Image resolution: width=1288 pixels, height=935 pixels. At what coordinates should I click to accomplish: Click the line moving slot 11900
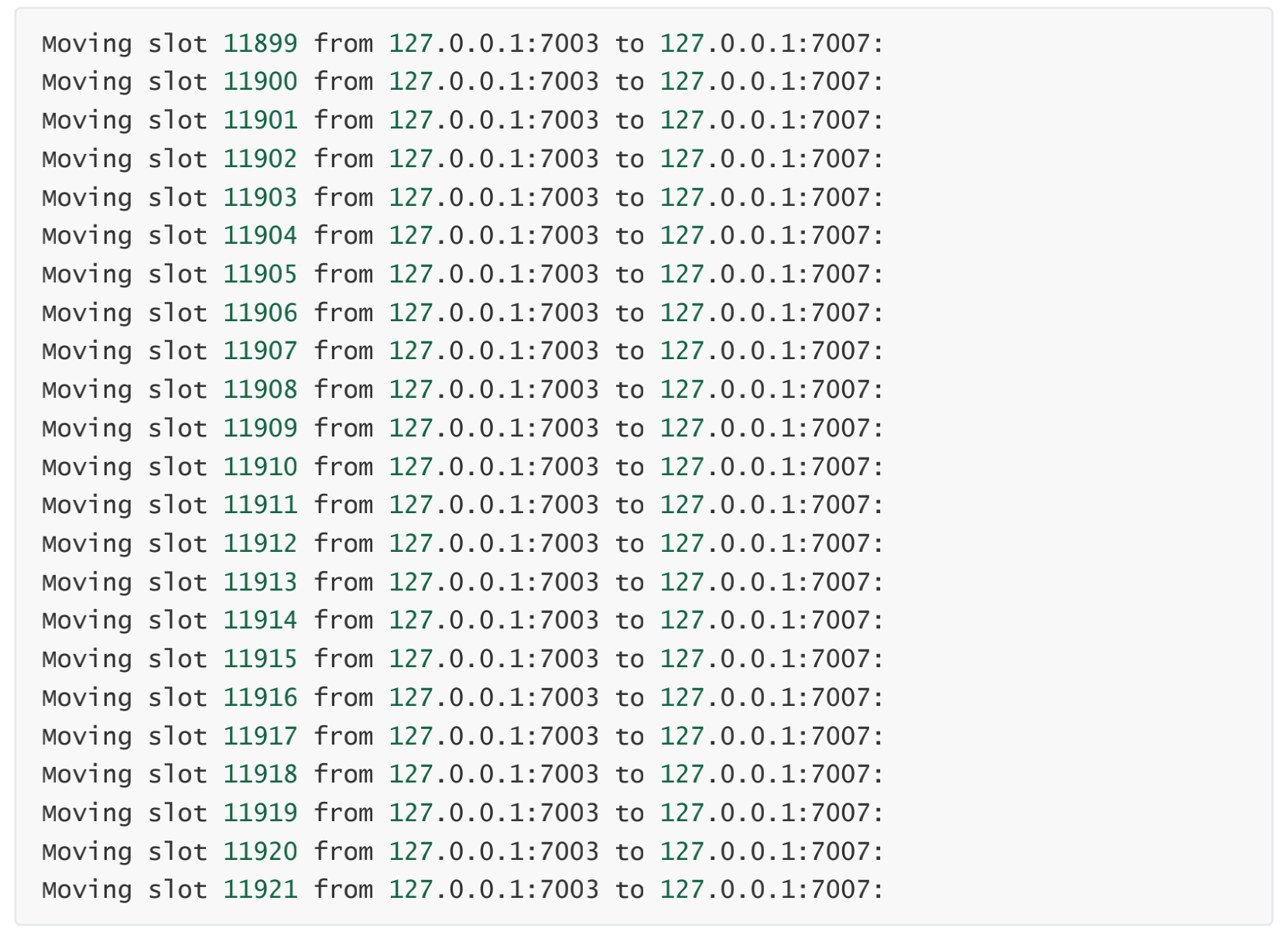[x=463, y=82]
